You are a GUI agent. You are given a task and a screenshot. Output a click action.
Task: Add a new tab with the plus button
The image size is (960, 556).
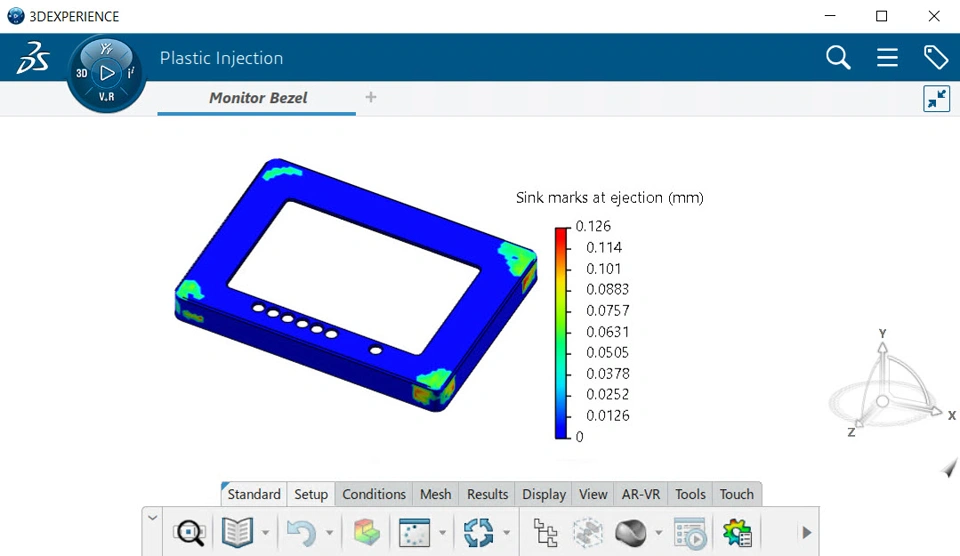point(370,97)
